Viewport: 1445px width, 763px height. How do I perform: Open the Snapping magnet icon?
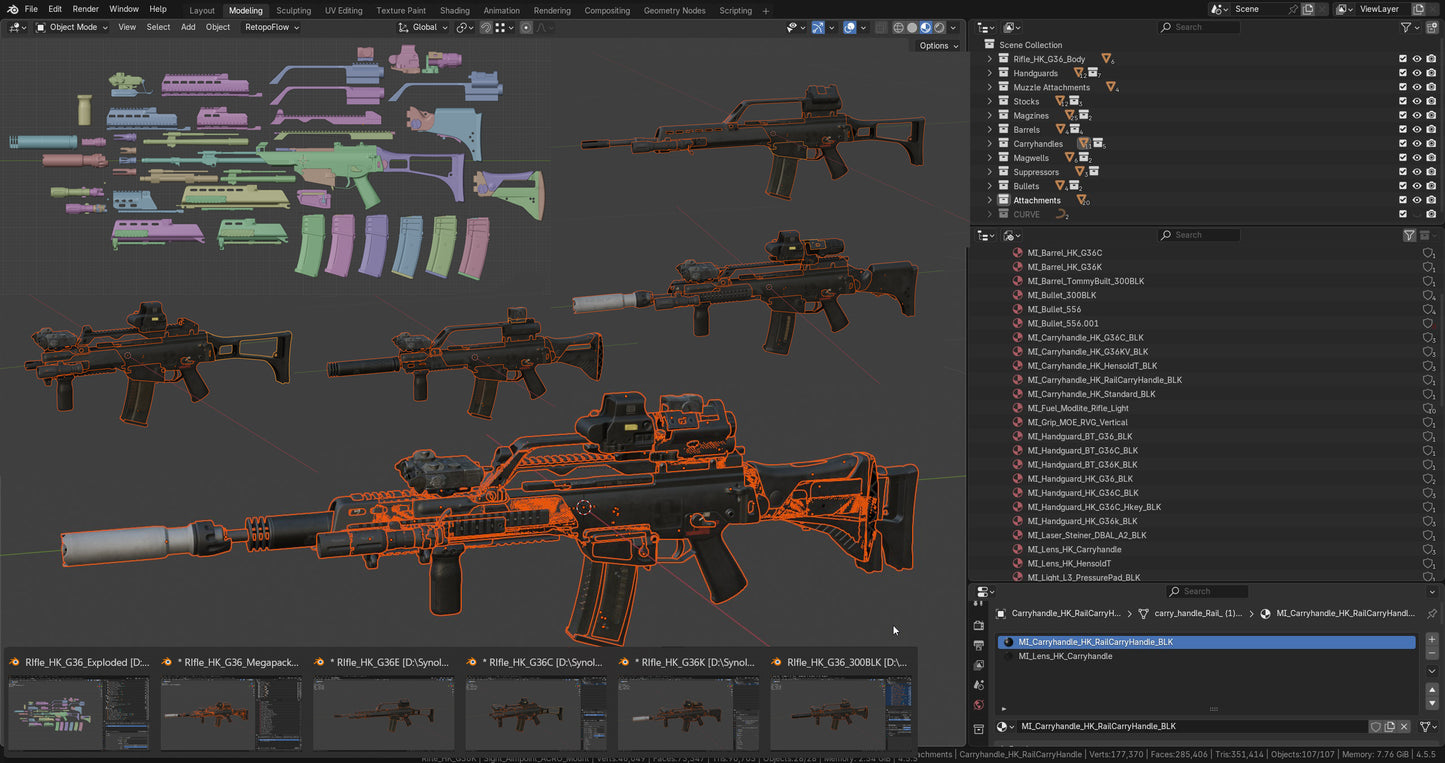pos(486,27)
